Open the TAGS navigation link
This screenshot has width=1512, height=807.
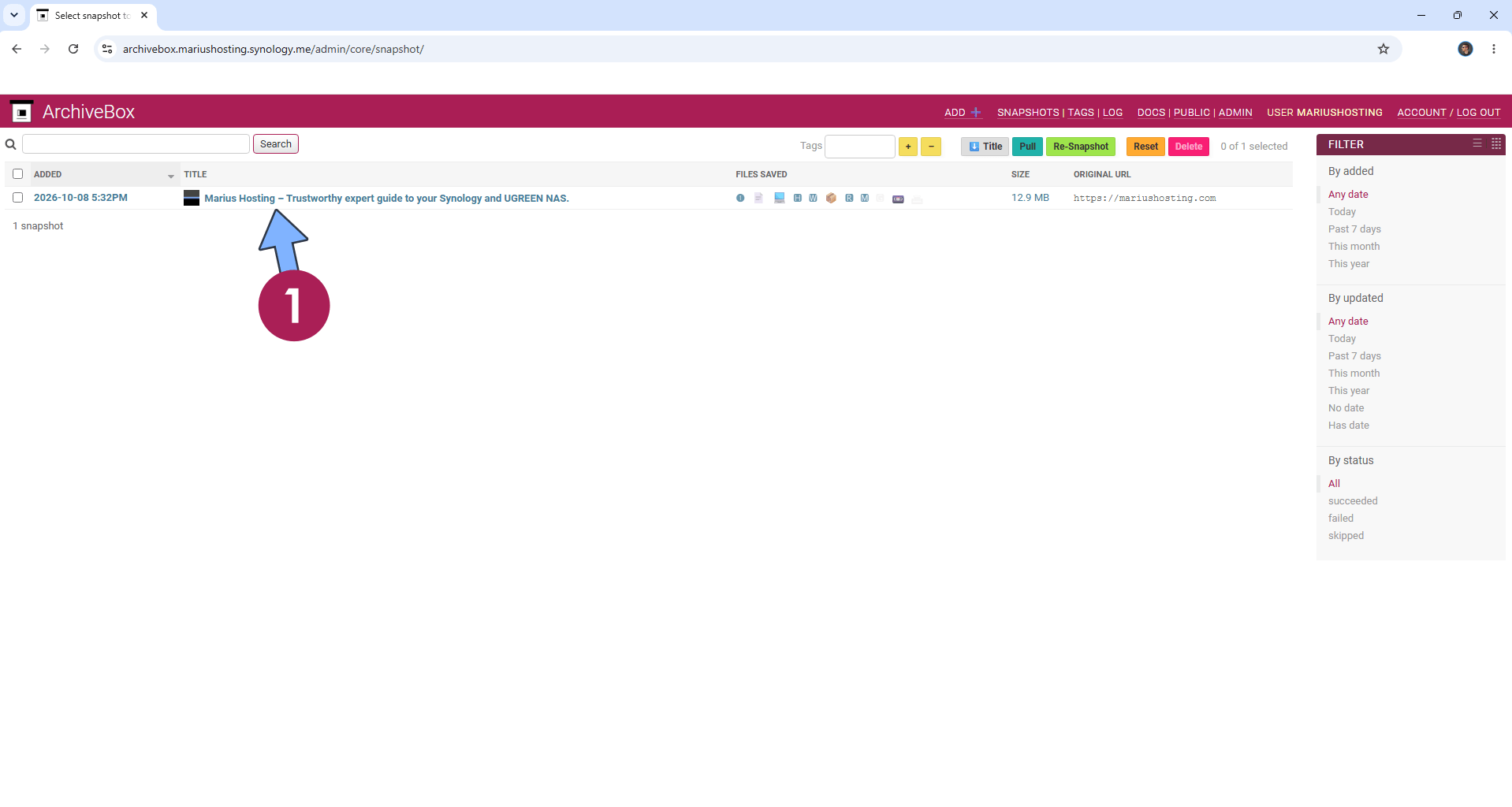pos(1081,113)
